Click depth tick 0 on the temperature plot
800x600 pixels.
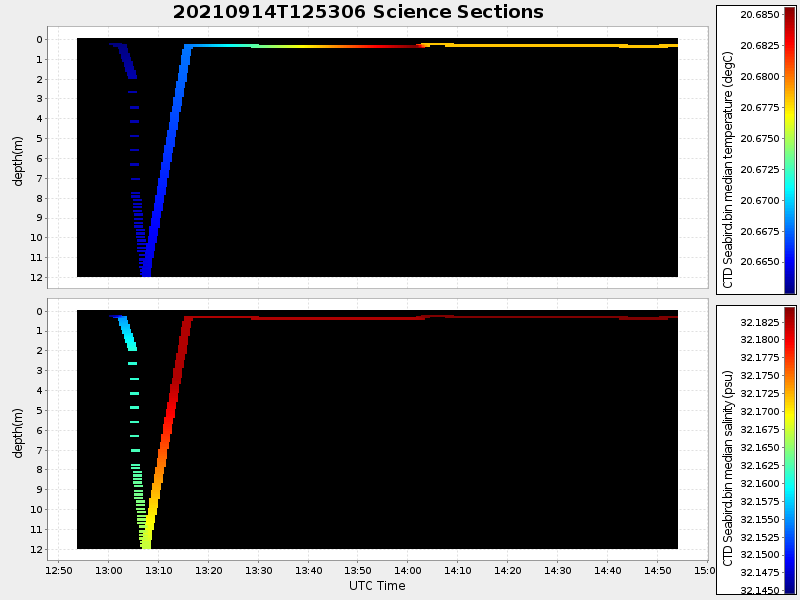coord(39,40)
